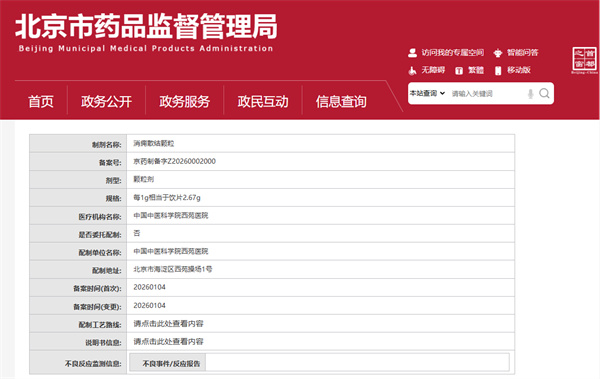Select the dosage form value 颗粒剂
Image resolution: width=600 pixels, height=379 pixels.
(143, 179)
